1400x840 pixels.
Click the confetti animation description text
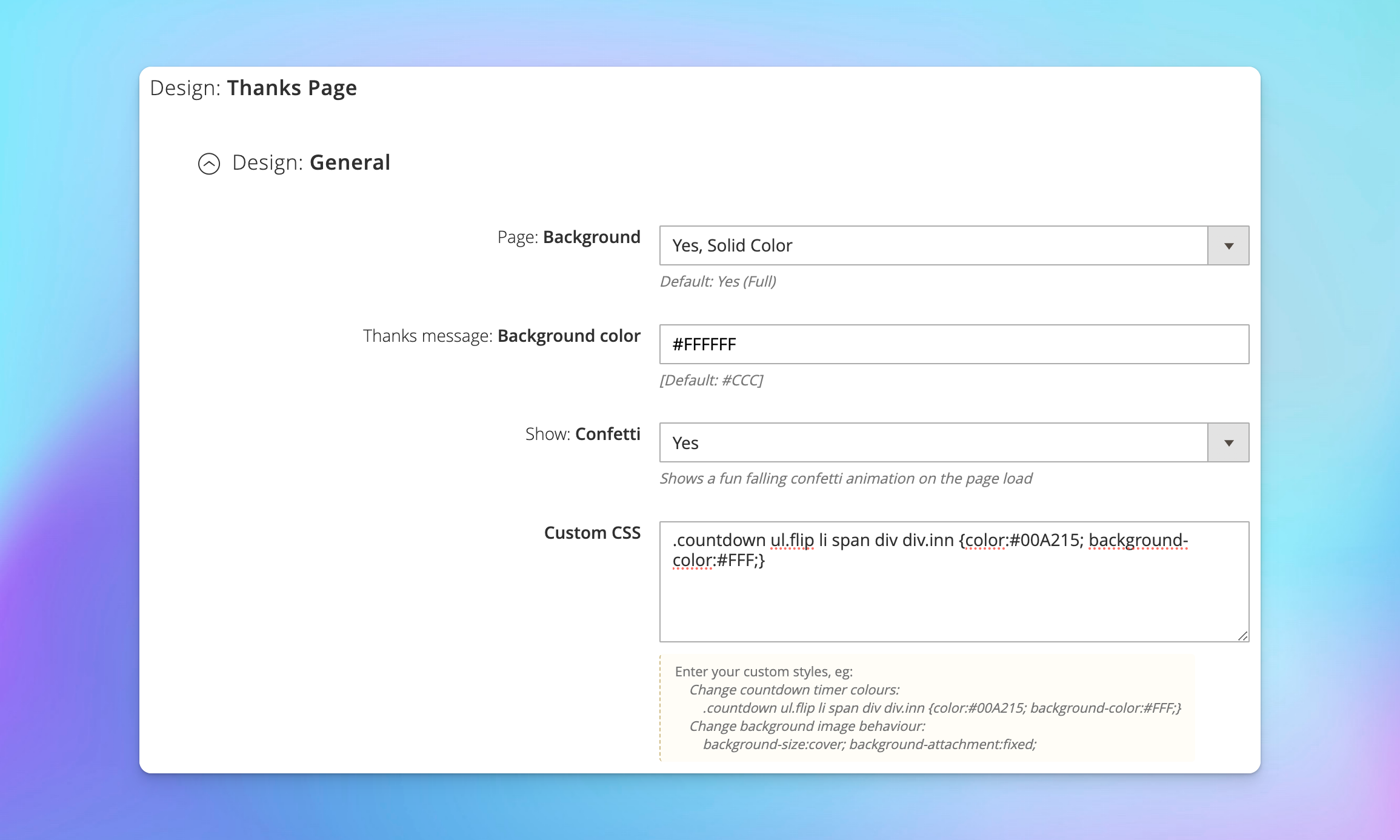point(845,478)
